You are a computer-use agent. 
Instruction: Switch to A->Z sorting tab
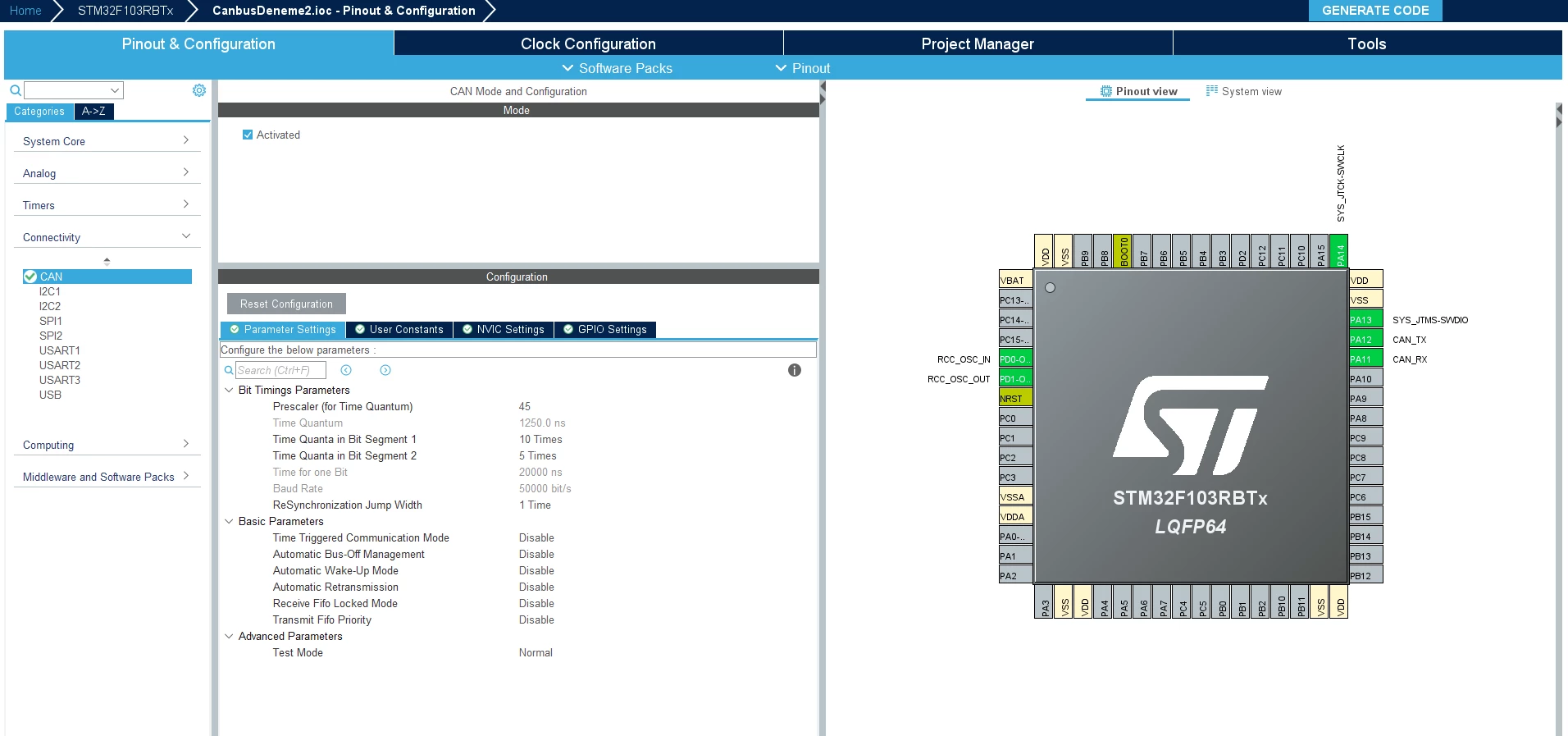tap(93, 111)
